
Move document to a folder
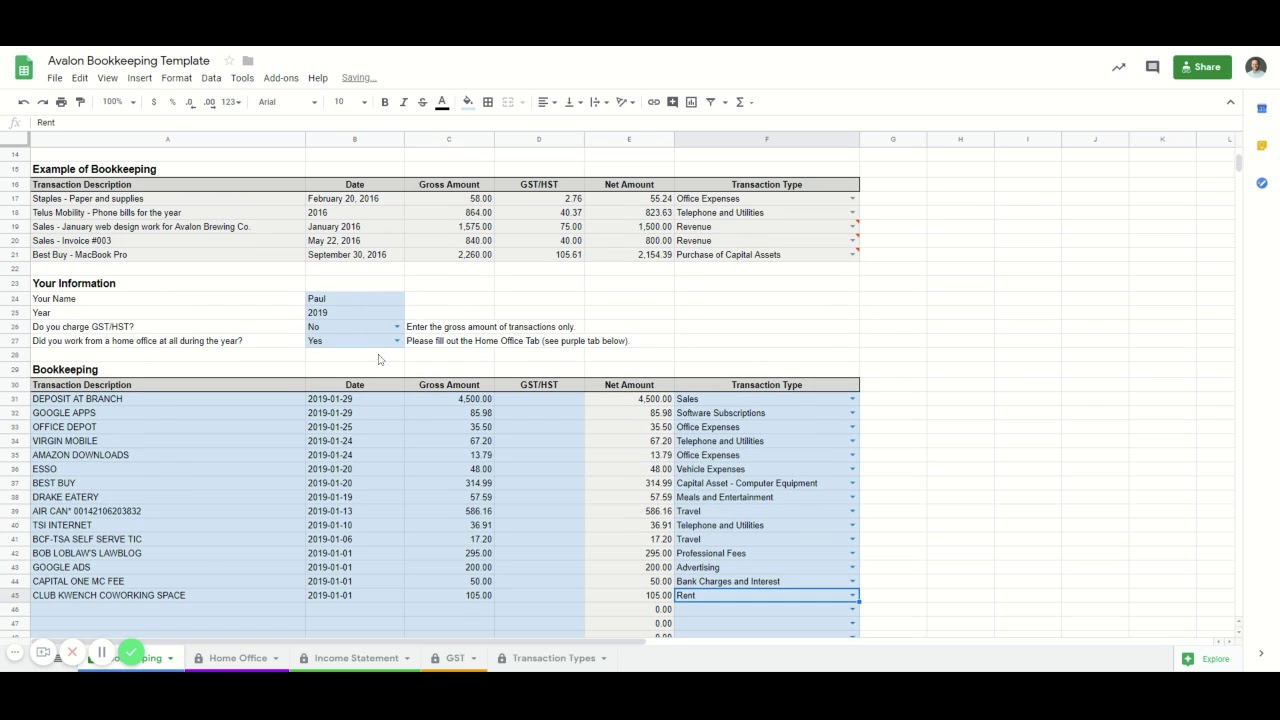[248, 61]
